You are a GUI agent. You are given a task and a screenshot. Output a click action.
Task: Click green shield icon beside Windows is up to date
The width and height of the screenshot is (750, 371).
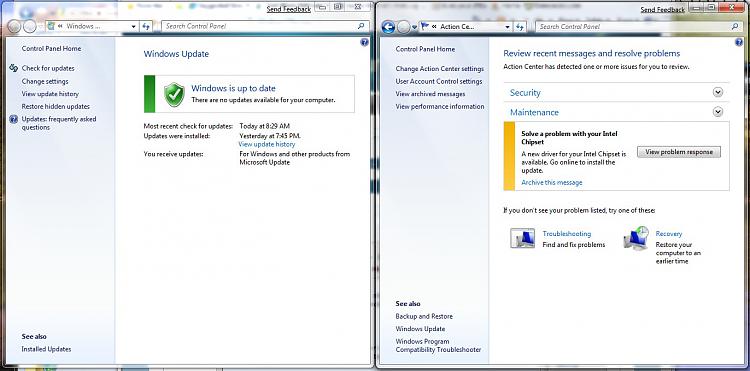pyautogui.click(x=174, y=94)
